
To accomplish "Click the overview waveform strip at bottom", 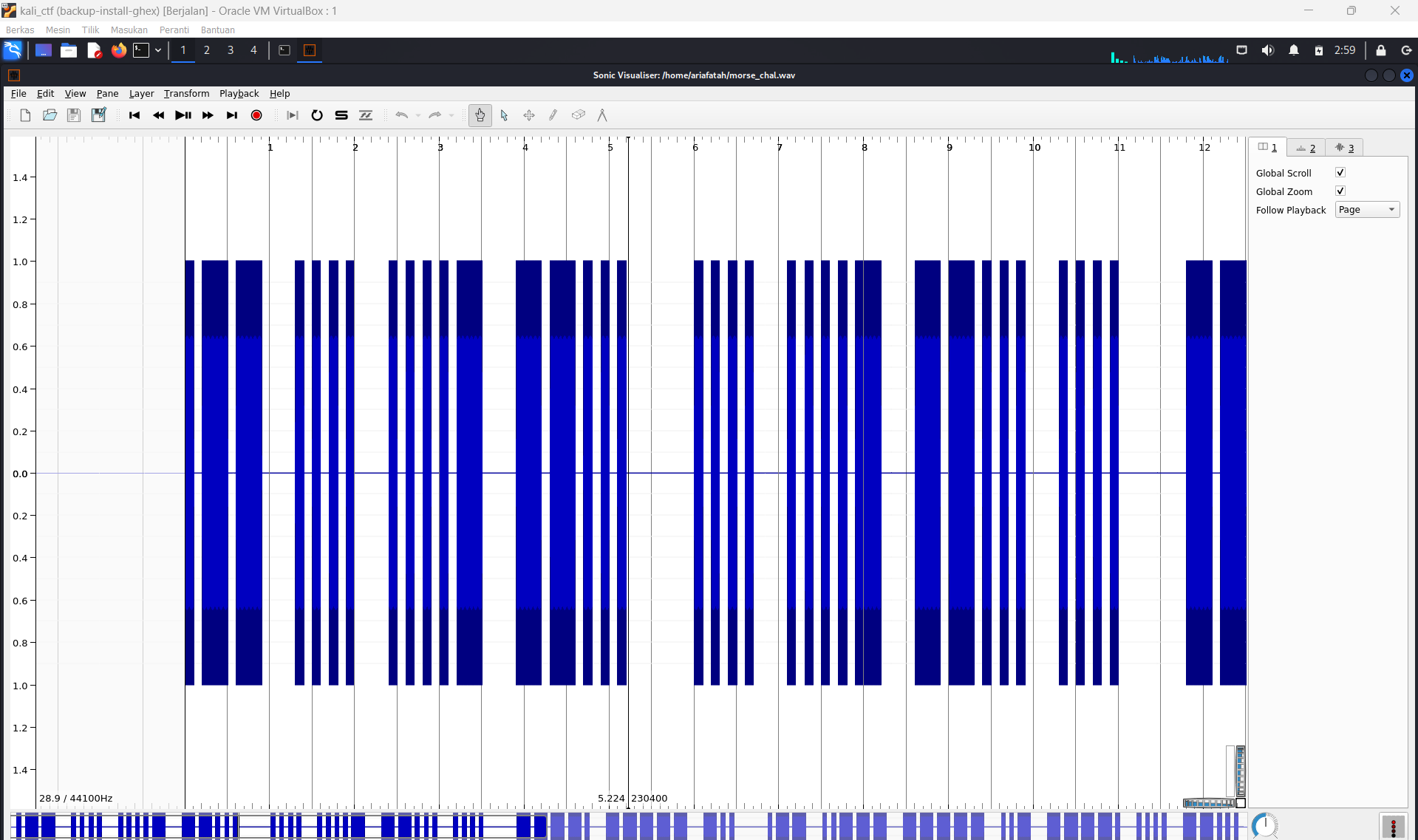I will (628, 825).
